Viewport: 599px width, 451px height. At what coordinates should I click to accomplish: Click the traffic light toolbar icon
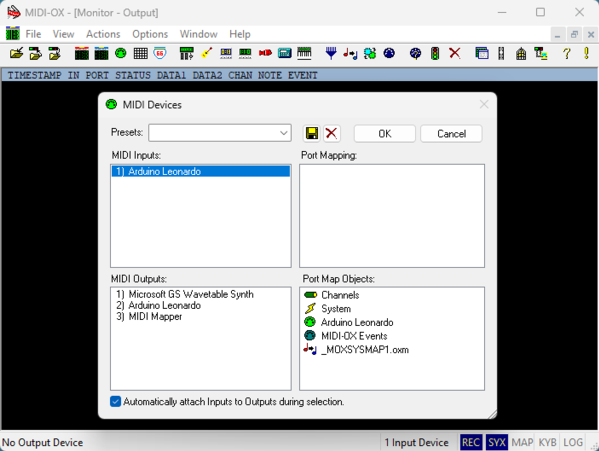(x=435, y=53)
